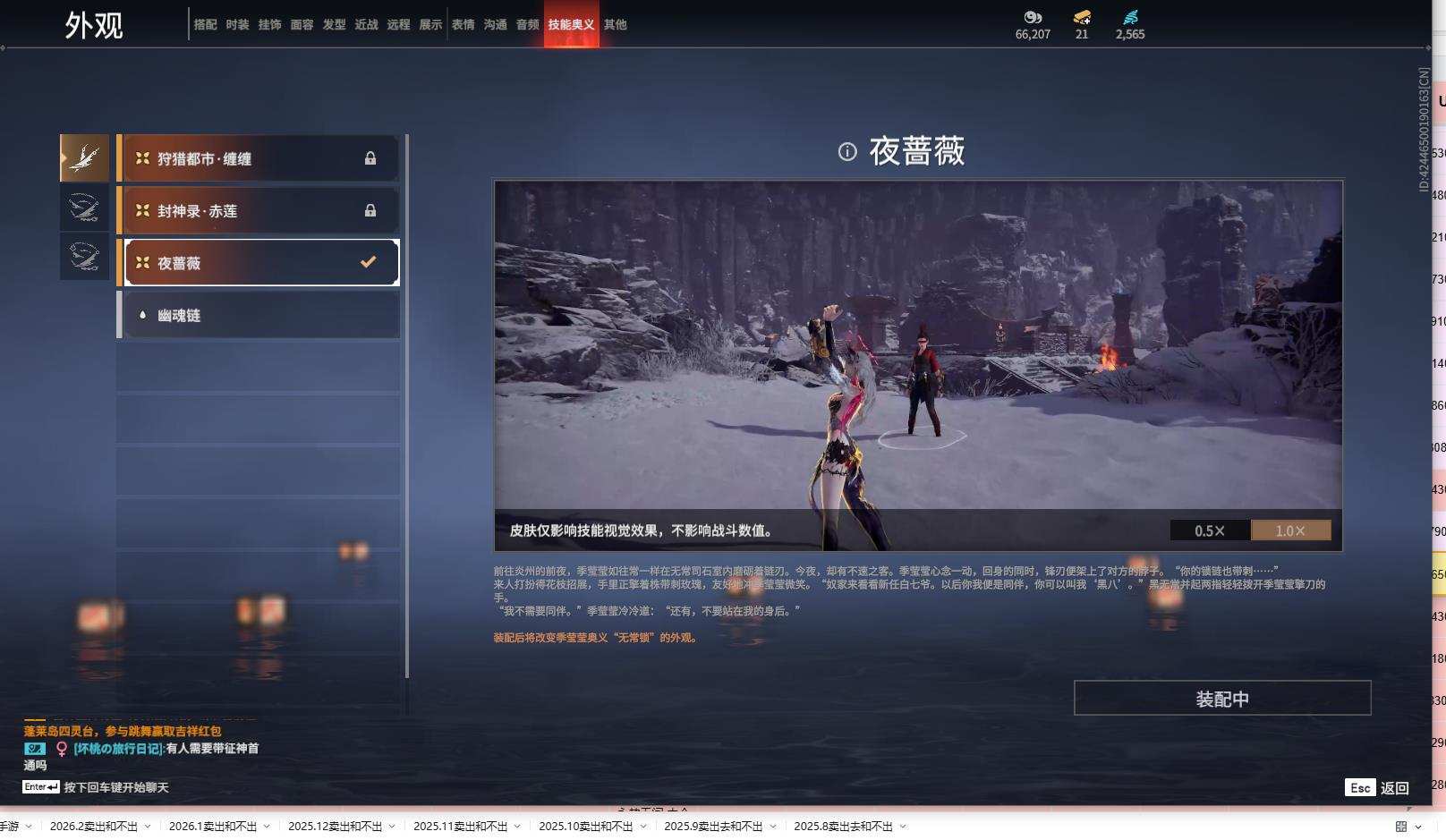This screenshot has width=1446, height=840.
Task: Select the third weapon icon in left sidebar
Action: [84, 258]
